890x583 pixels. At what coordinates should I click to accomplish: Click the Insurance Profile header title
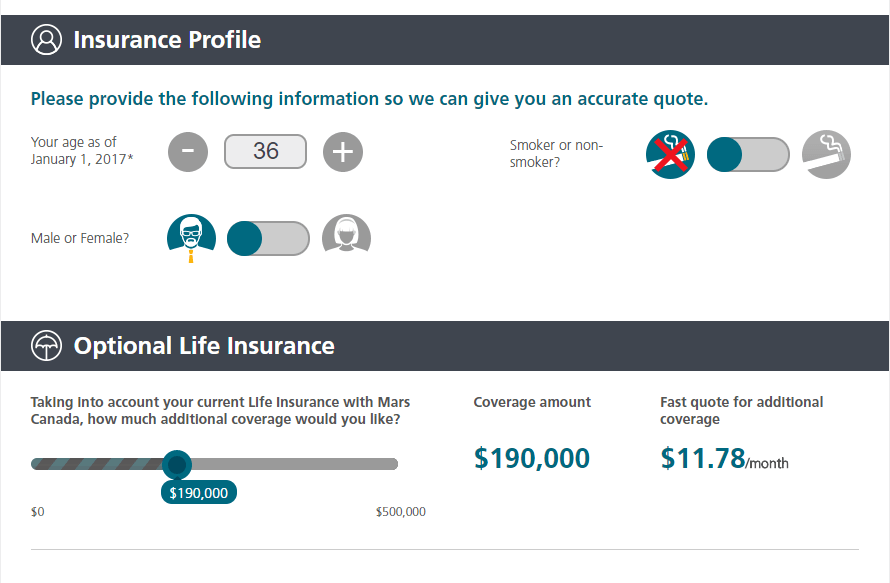pyautogui.click(x=167, y=40)
